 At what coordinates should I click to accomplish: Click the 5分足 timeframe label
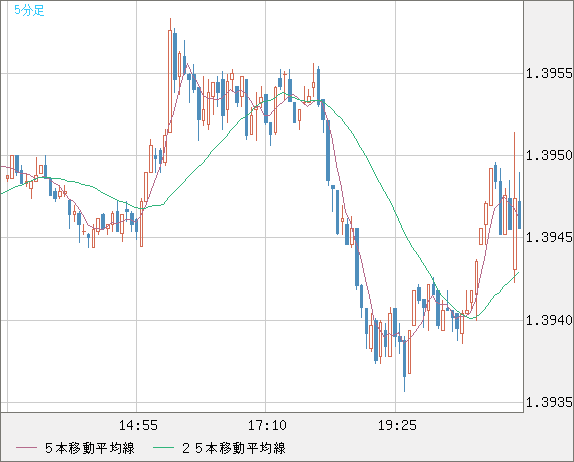29,10
